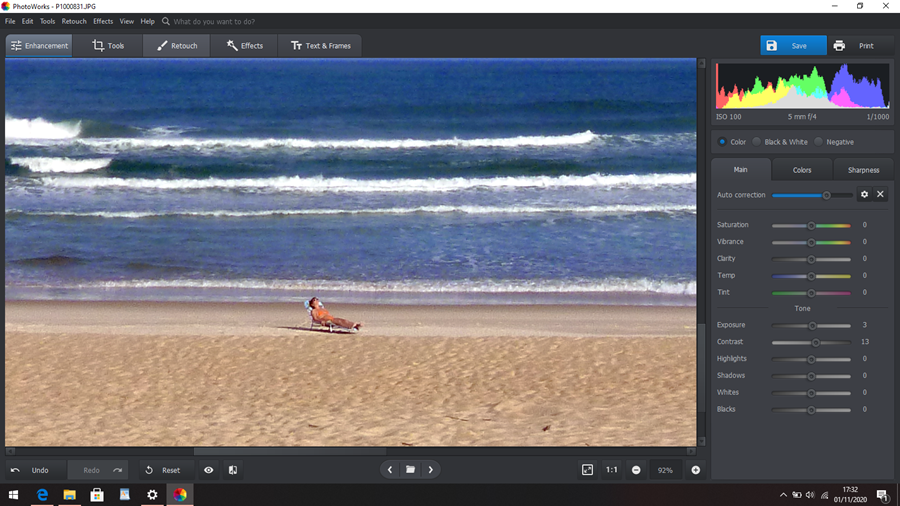Select the Black & White radio button
Image resolution: width=900 pixels, height=506 pixels.
coord(757,142)
